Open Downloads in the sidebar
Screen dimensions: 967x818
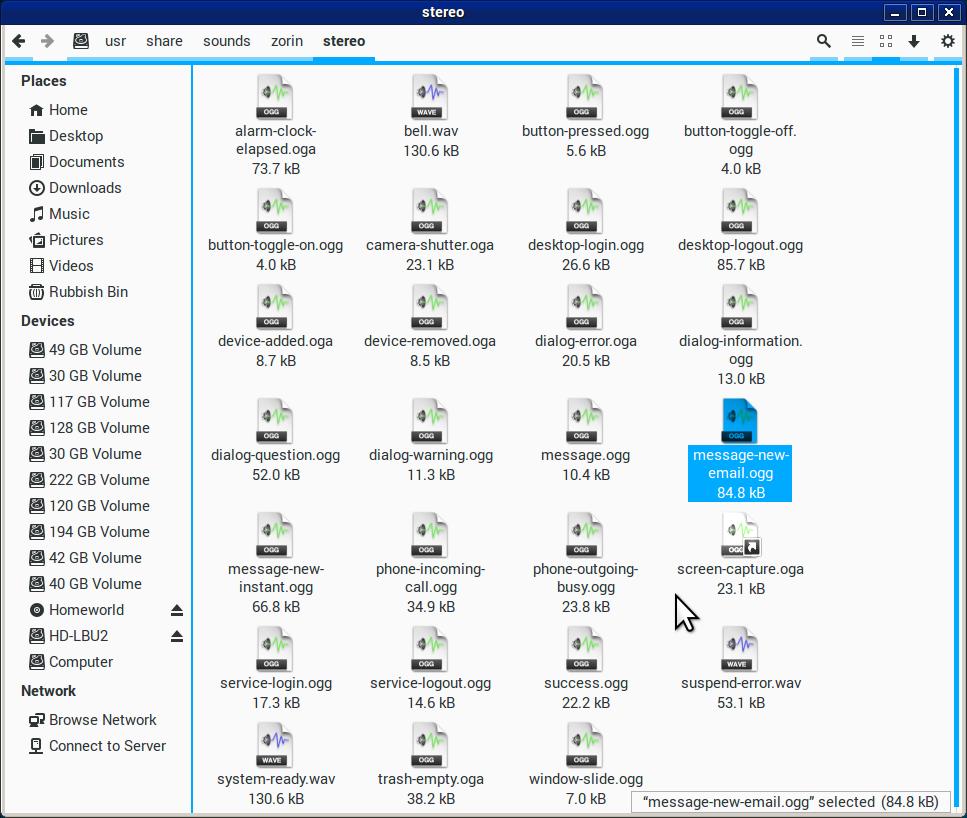coord(85,188)
